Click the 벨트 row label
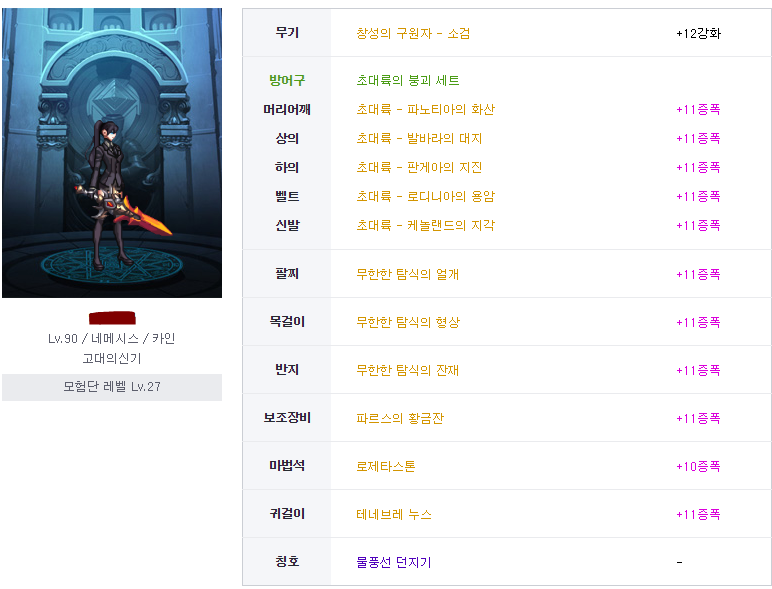This screenshot has width=772, height=589. click(x=287, y=196)
